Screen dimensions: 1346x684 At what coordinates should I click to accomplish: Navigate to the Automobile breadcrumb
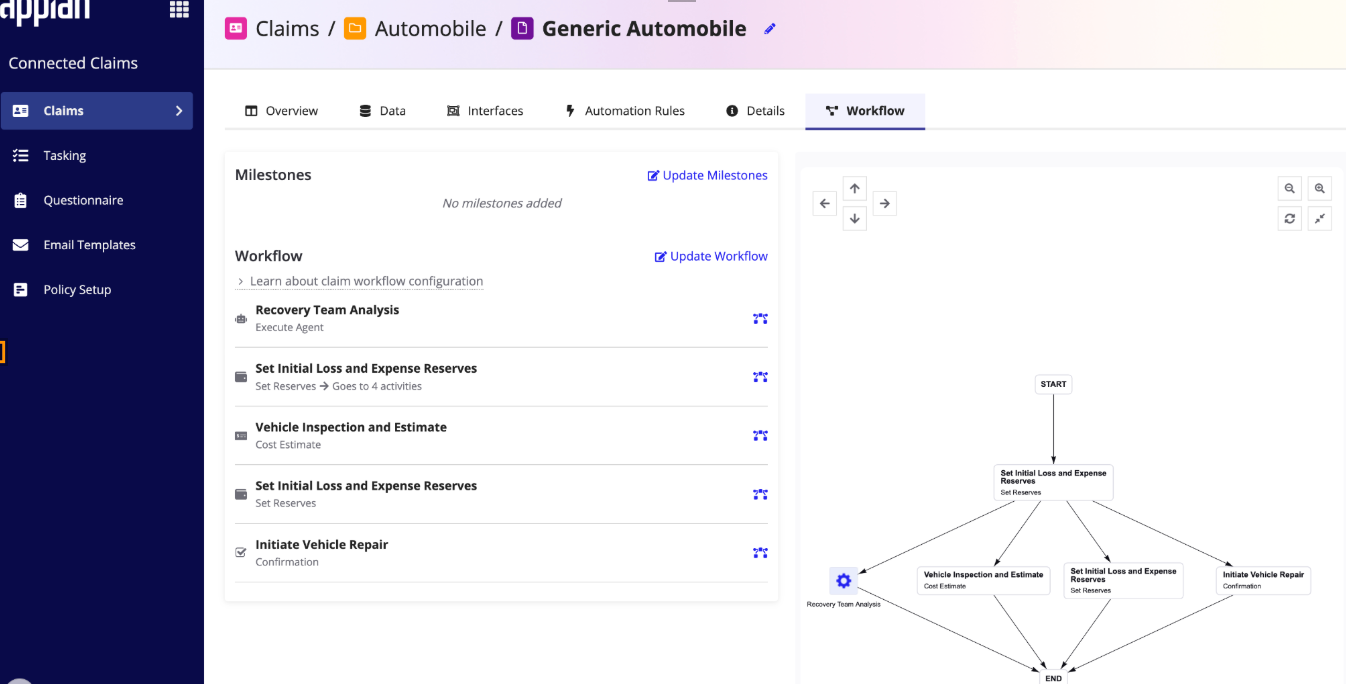point(430,29)
